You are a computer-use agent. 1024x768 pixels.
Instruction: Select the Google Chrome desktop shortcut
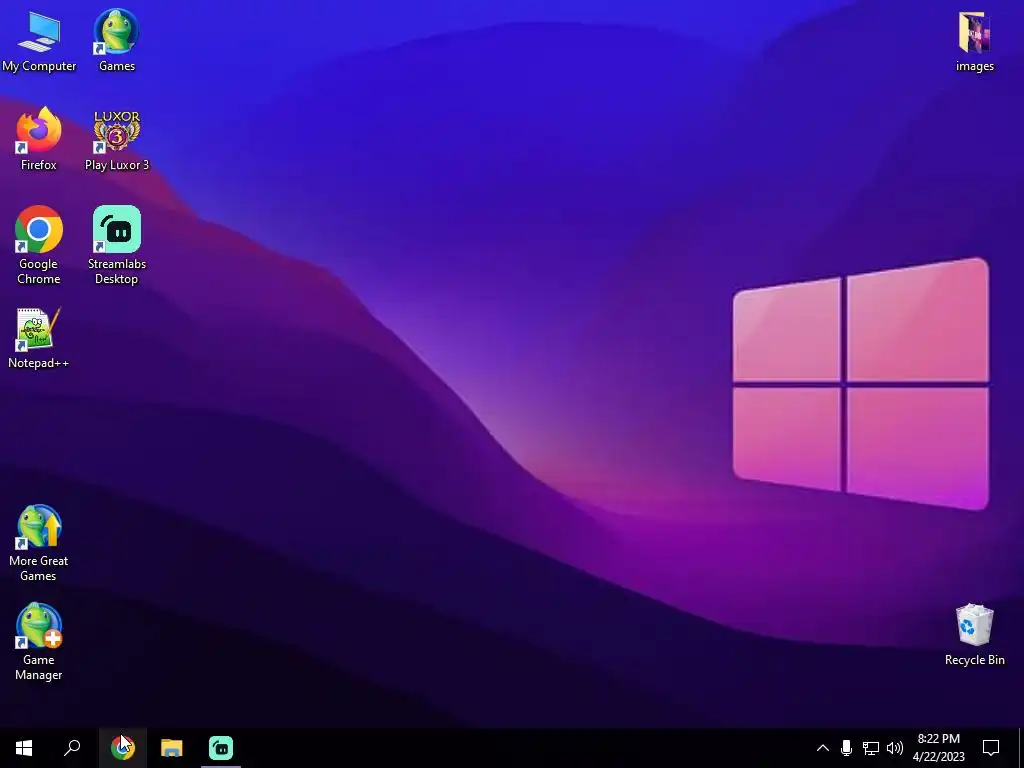[x=39, y=245]
